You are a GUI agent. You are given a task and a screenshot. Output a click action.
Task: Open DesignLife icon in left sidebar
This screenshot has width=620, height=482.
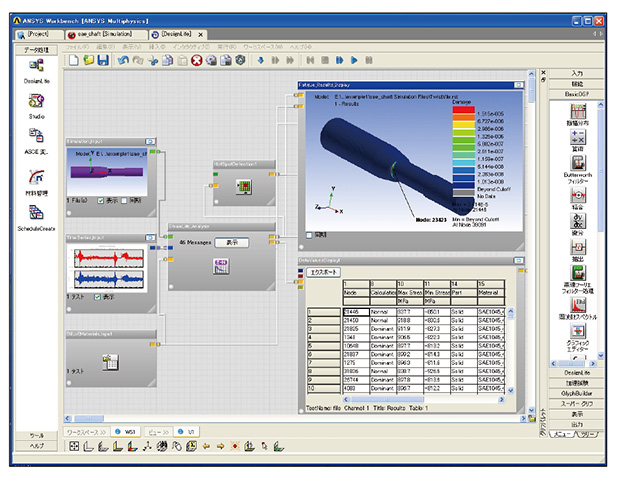coord(36,66)
